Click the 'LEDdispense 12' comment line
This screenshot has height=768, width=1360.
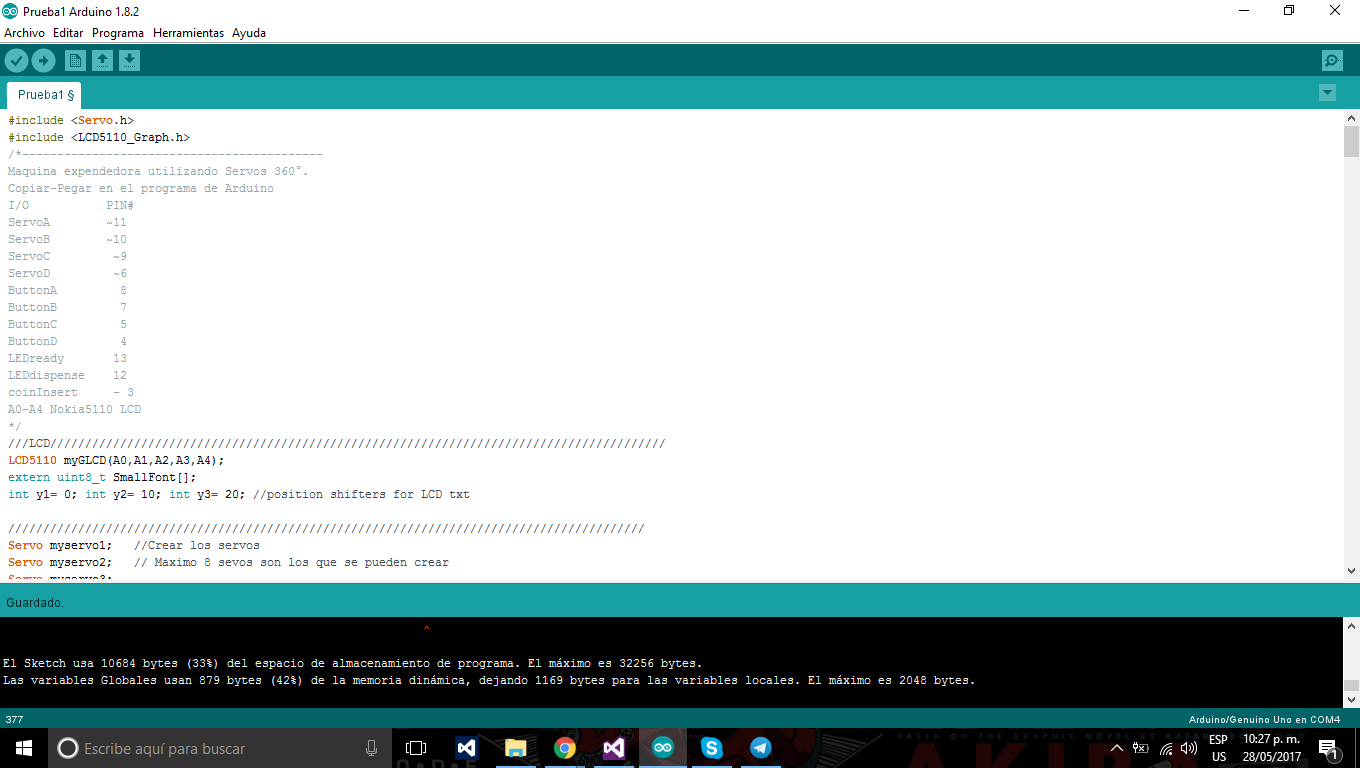67,375
